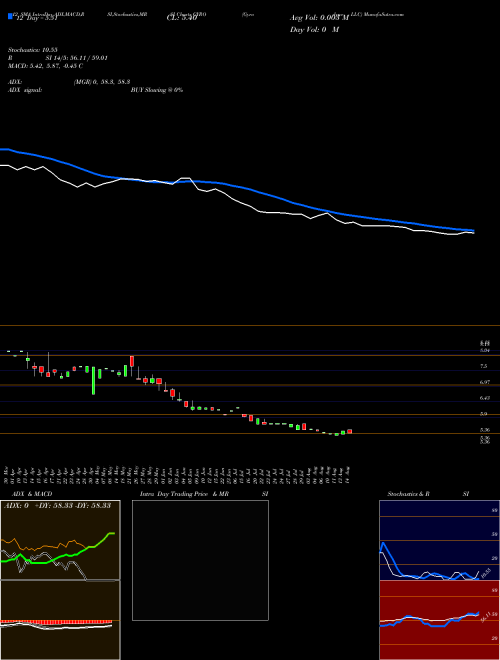500x660 pixels.
Task: Click the '(MGR) 0, 58.3, 58.3' ADX values
Action: [102, 84]
